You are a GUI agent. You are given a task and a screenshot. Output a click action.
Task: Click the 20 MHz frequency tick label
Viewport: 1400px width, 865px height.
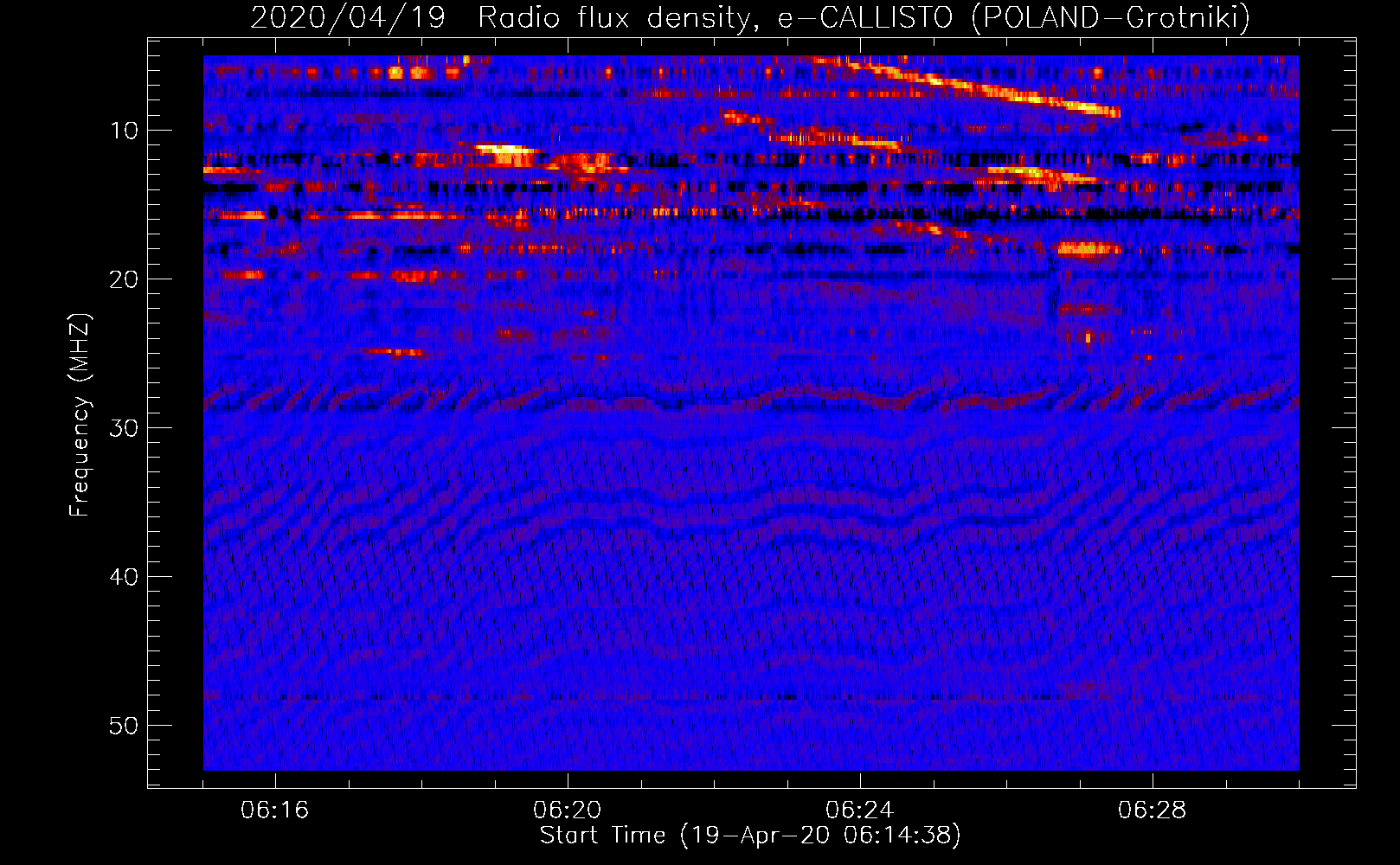coord(125,279)
